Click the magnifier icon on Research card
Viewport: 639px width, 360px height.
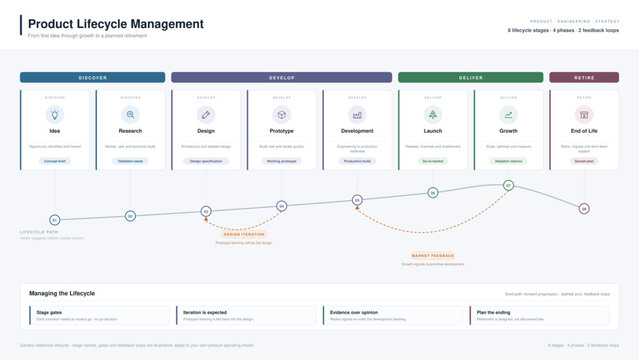click(130, 115)
